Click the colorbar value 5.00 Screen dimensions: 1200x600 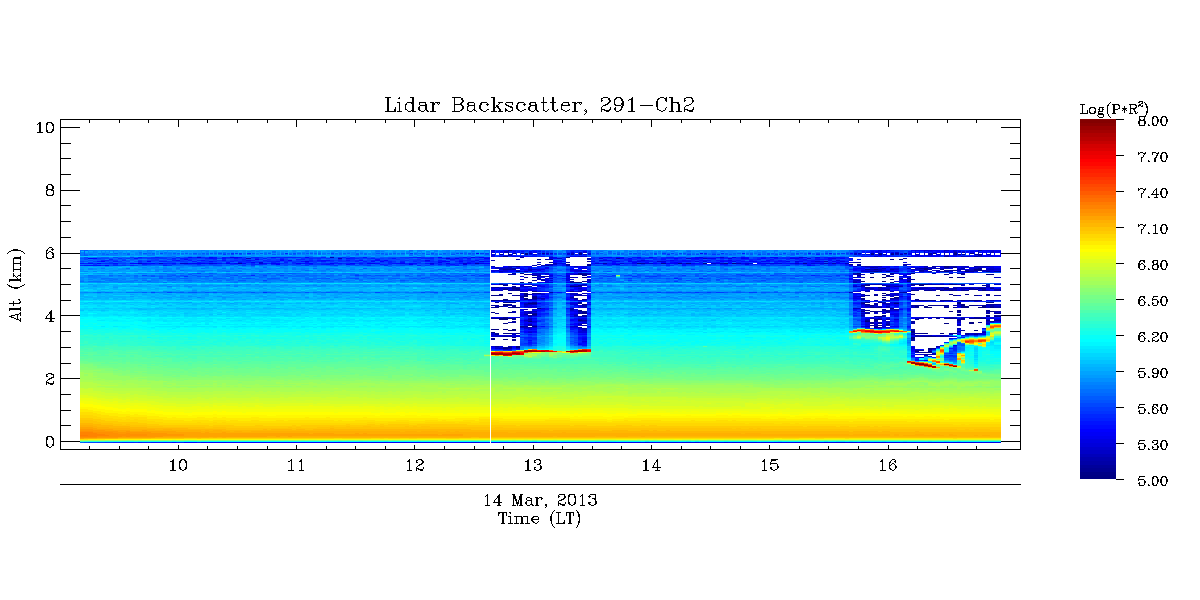[1154, 481]
